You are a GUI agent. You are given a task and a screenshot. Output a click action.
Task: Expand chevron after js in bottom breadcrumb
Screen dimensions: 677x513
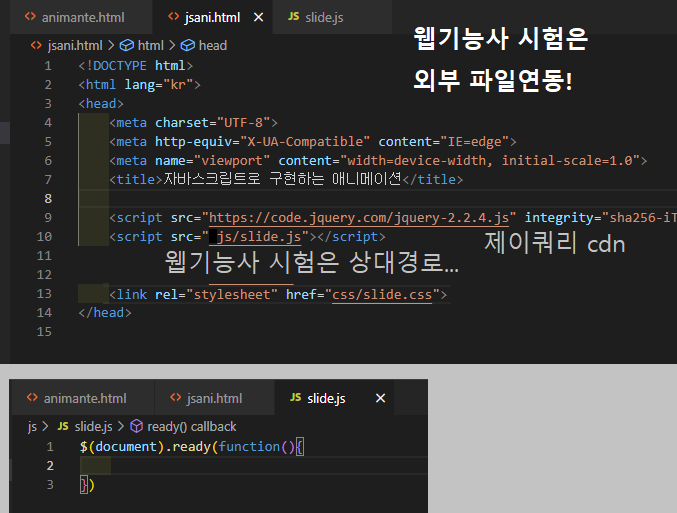tap(45, 427)
